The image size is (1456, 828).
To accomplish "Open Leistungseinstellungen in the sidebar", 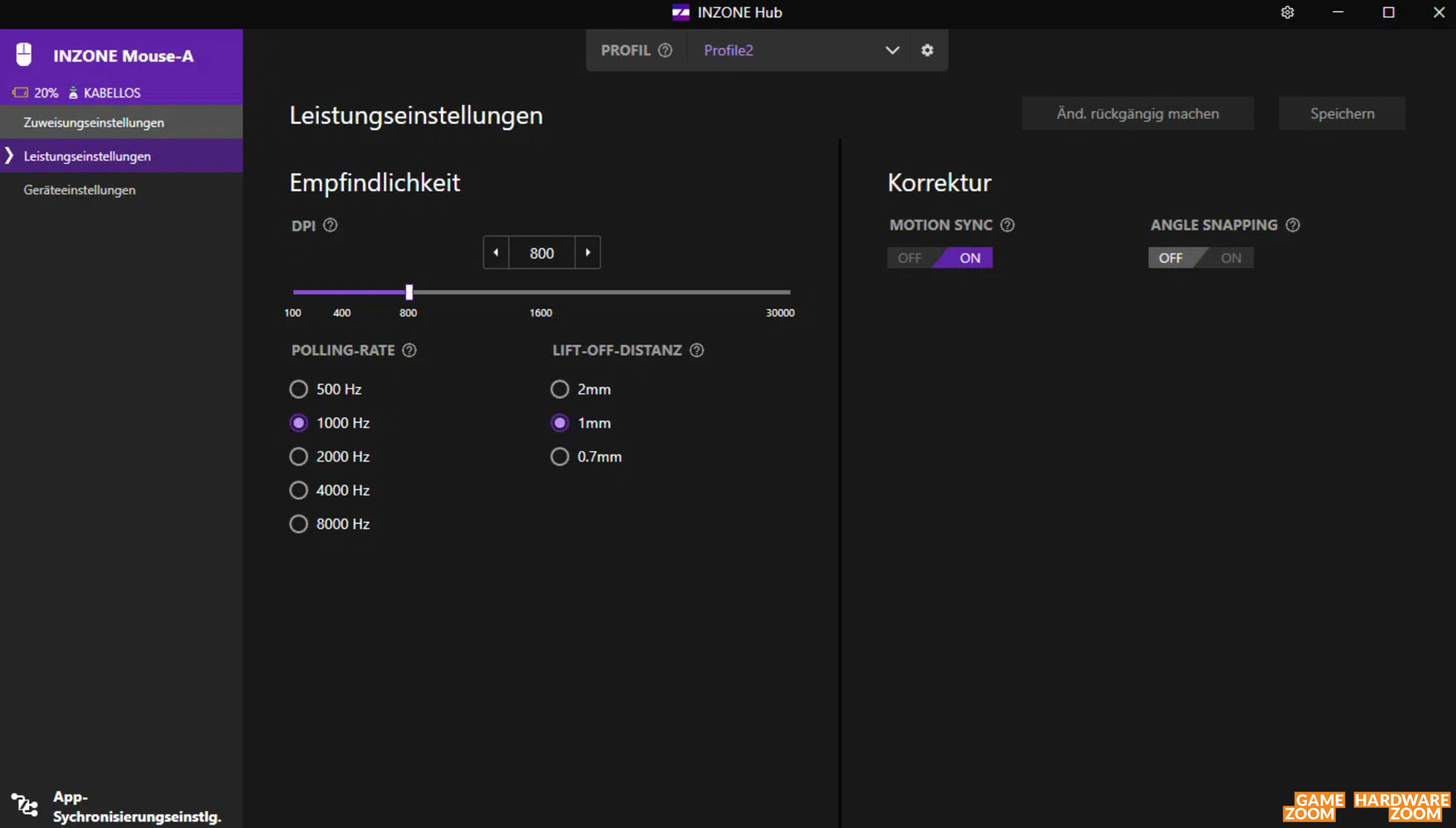I will [x=122, y=156].
